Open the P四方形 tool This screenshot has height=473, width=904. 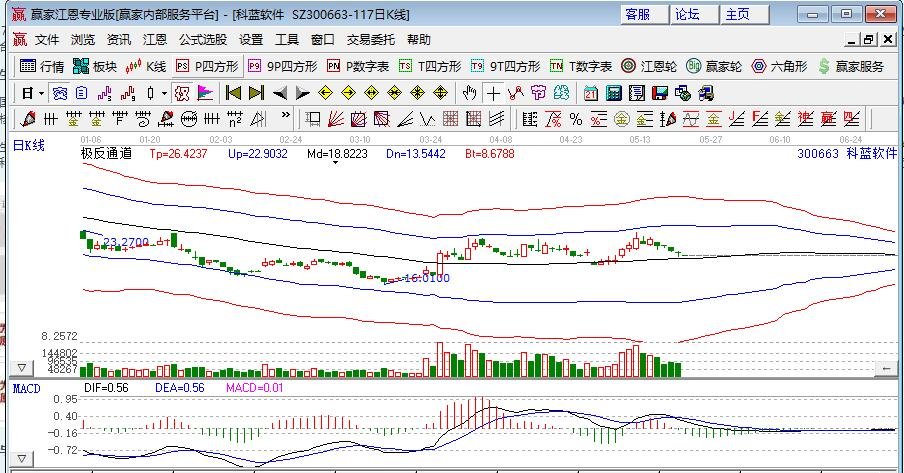pos(207,66)
